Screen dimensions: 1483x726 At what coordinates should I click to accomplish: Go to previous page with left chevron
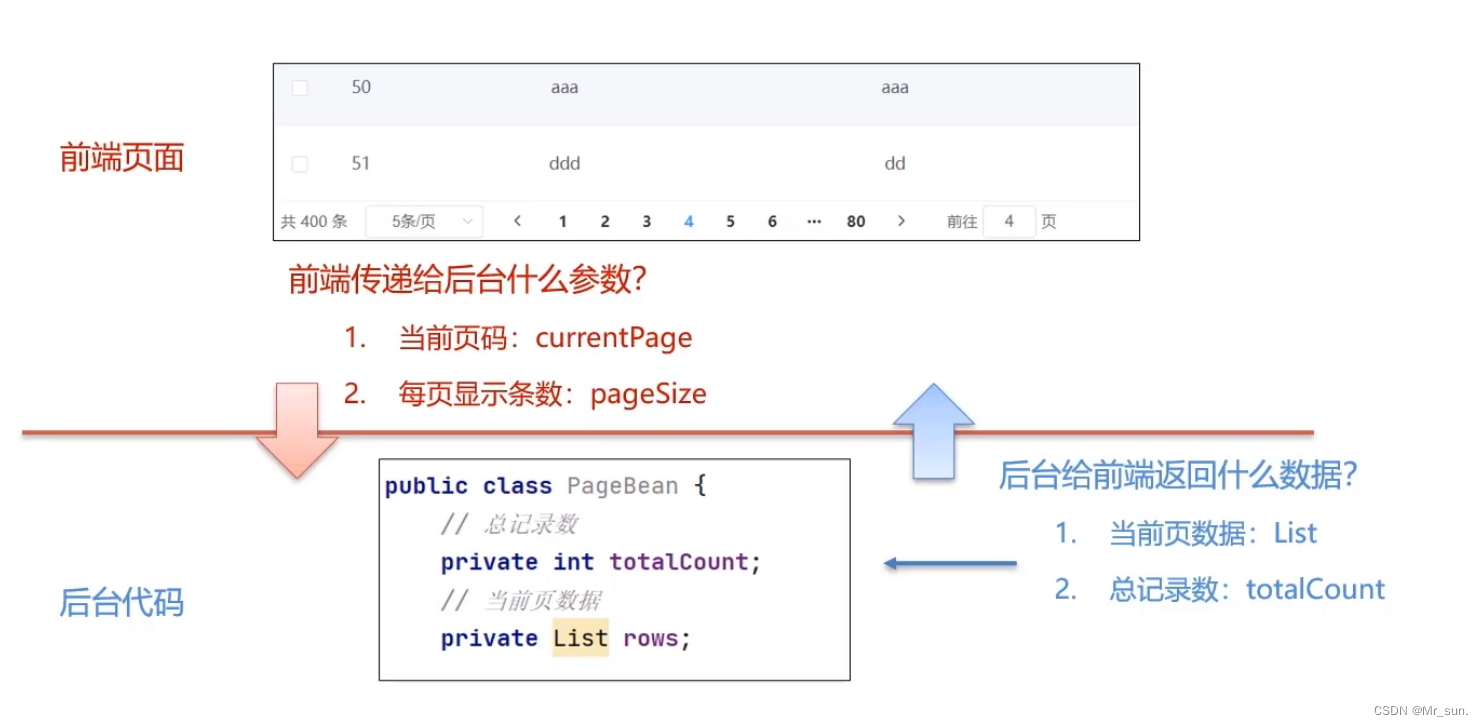point(517,221)
